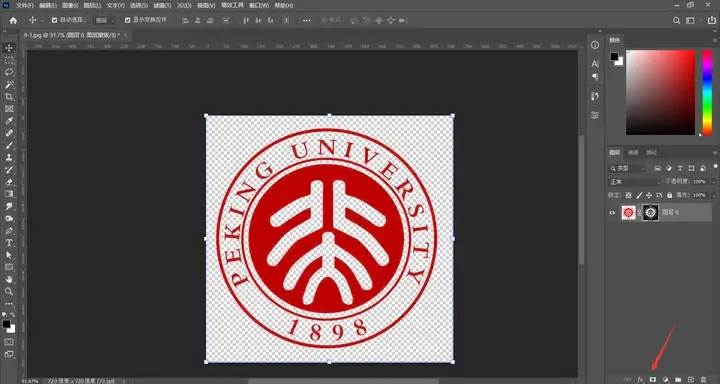Open the Filter menu

162,6
